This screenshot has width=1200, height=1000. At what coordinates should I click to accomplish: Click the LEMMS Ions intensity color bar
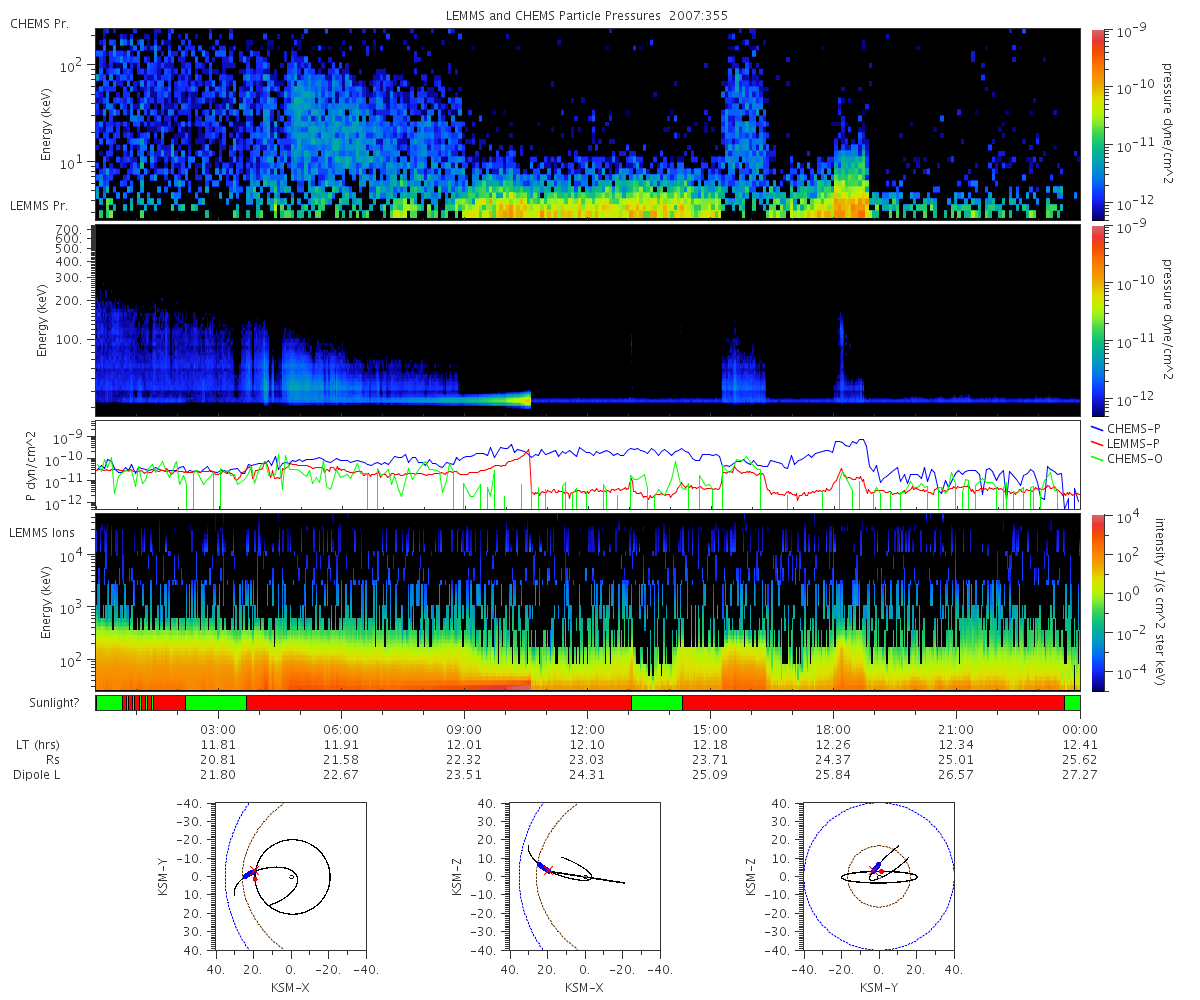click(x=1098, y=602)
